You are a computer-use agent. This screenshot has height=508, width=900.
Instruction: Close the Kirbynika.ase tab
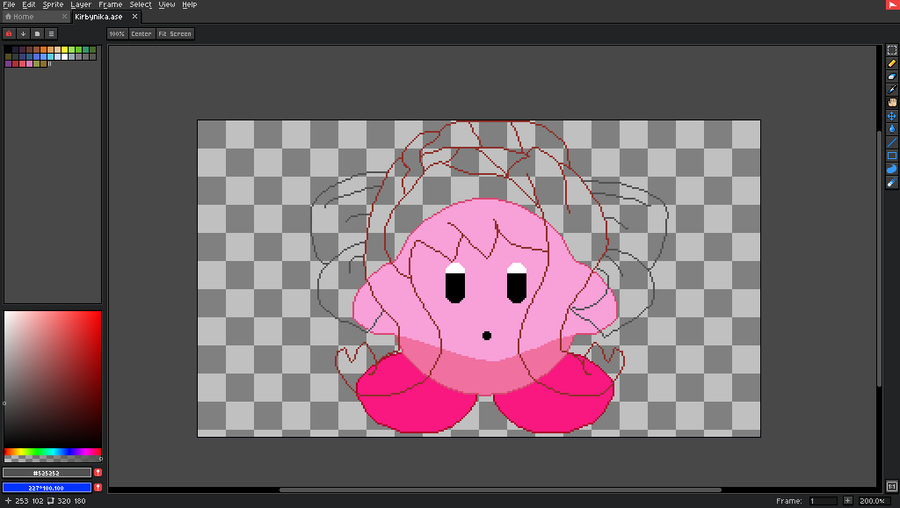click(x=135, y=17)
